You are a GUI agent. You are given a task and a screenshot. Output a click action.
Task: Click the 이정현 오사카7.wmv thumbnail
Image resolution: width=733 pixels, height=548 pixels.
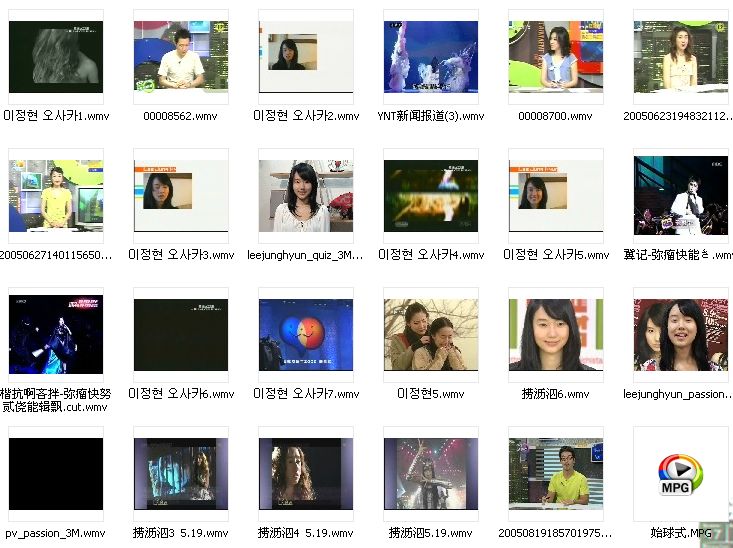click(x=306, y=335)
